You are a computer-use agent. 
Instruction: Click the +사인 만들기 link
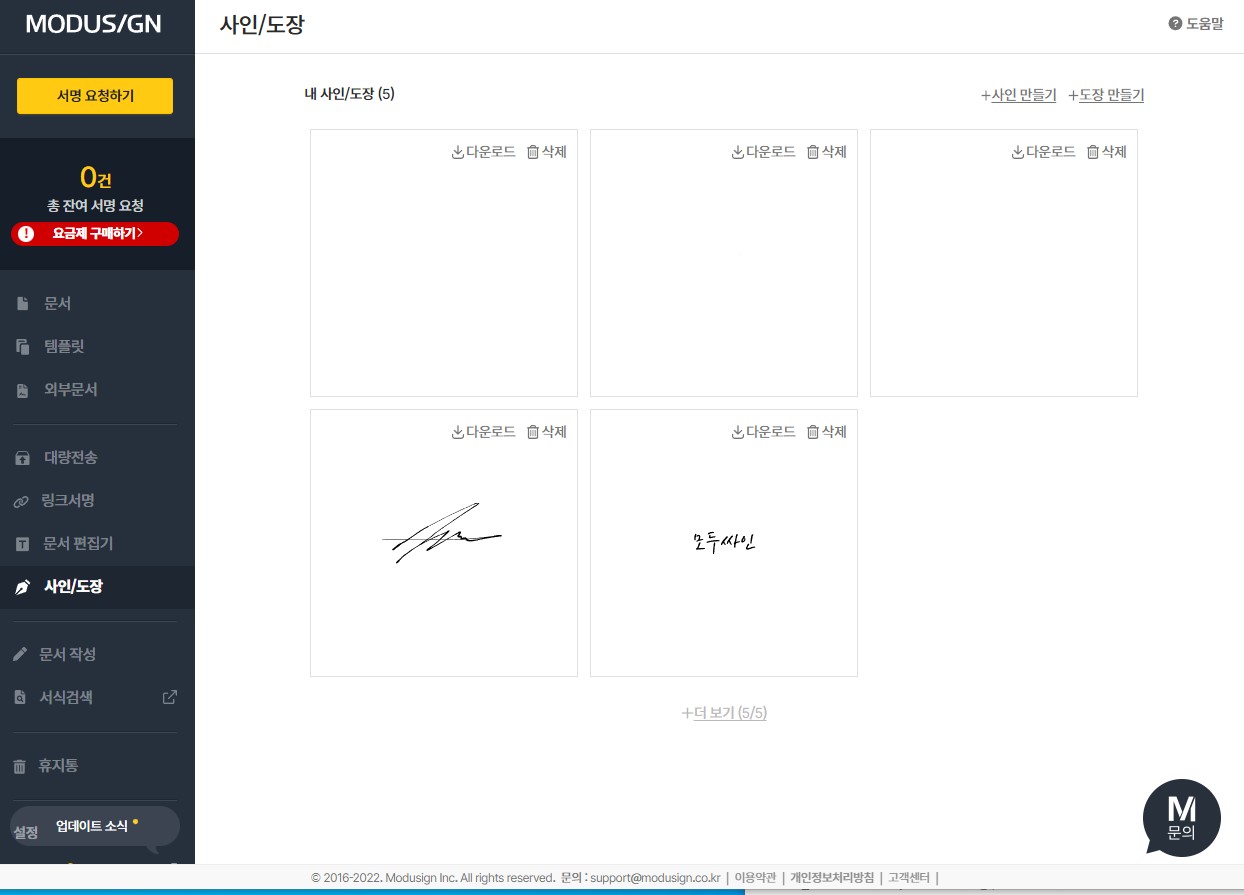point(1018,94)
